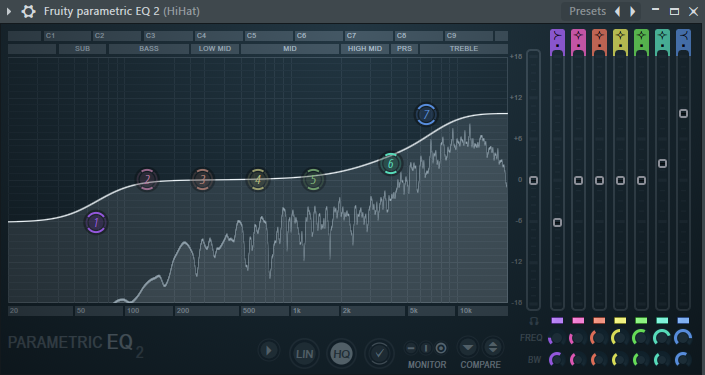Click the band 3 gain slider handle
This screenshot has width=705, height=375.
coord(599,180)
